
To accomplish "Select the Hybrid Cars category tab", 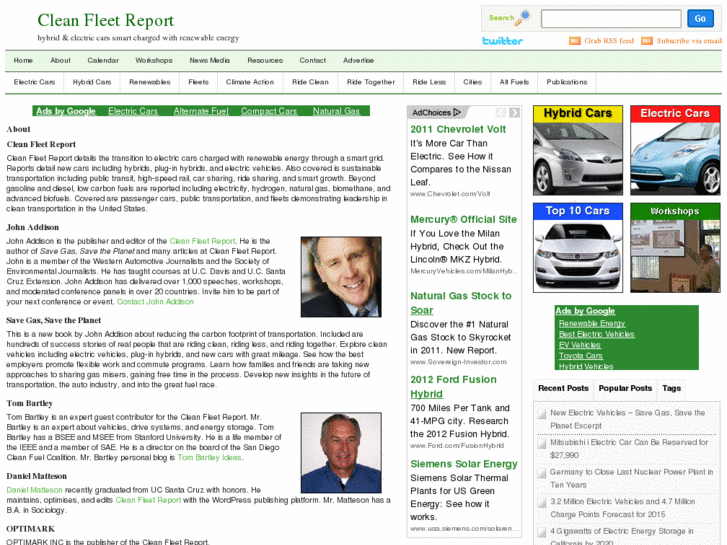I will (92, 82).
